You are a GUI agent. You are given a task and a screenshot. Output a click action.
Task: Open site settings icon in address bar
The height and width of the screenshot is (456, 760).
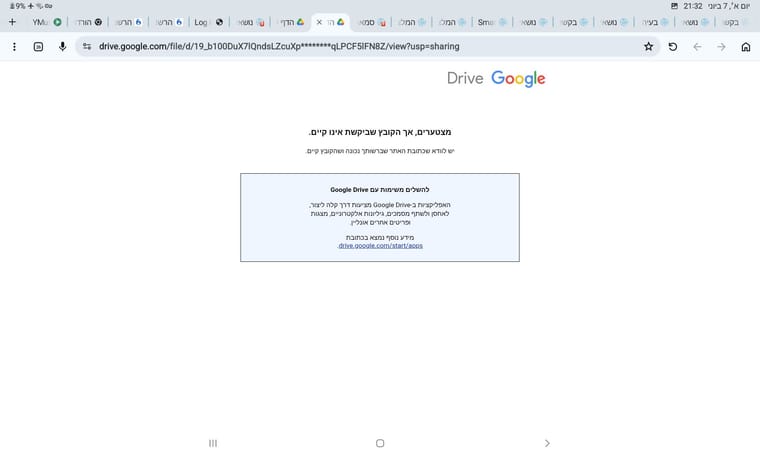(87, 47)
